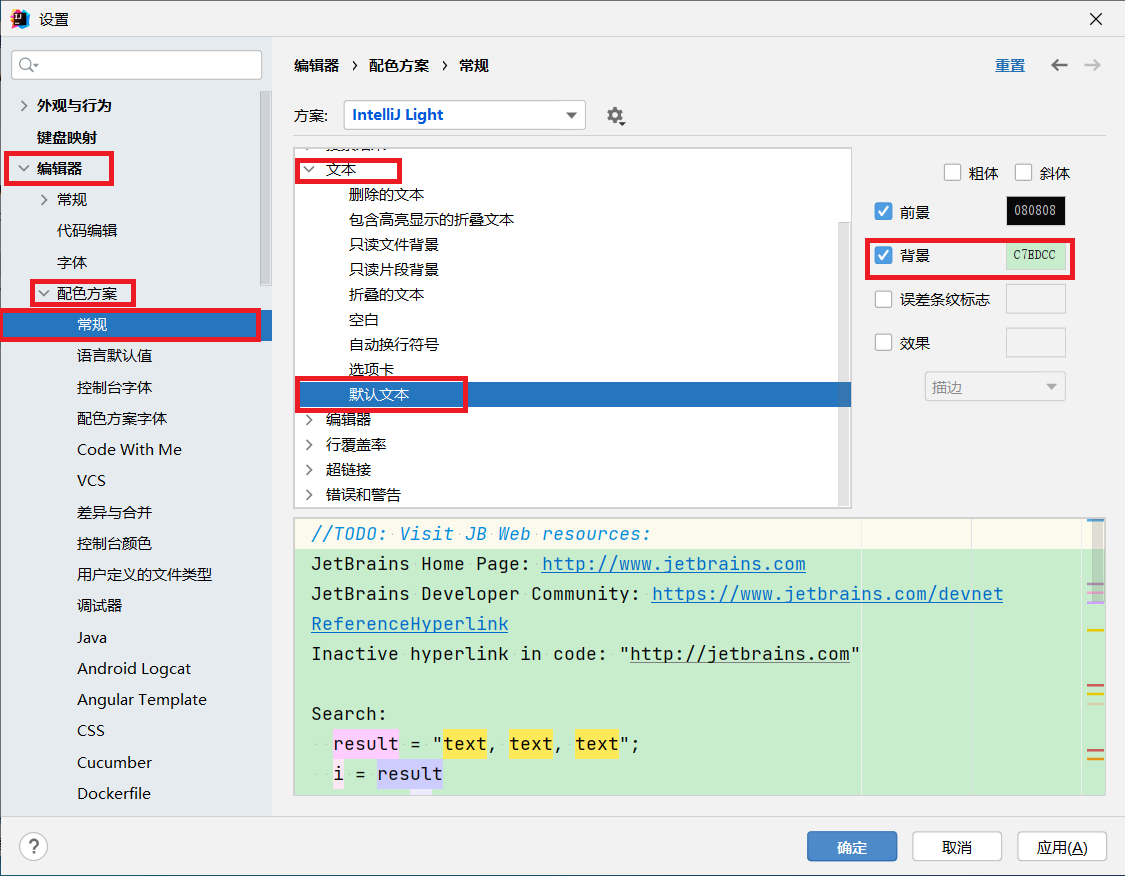Select 自动换行符号 item
This screenshot has width=1125, height=876.
(x=393, y=344)
